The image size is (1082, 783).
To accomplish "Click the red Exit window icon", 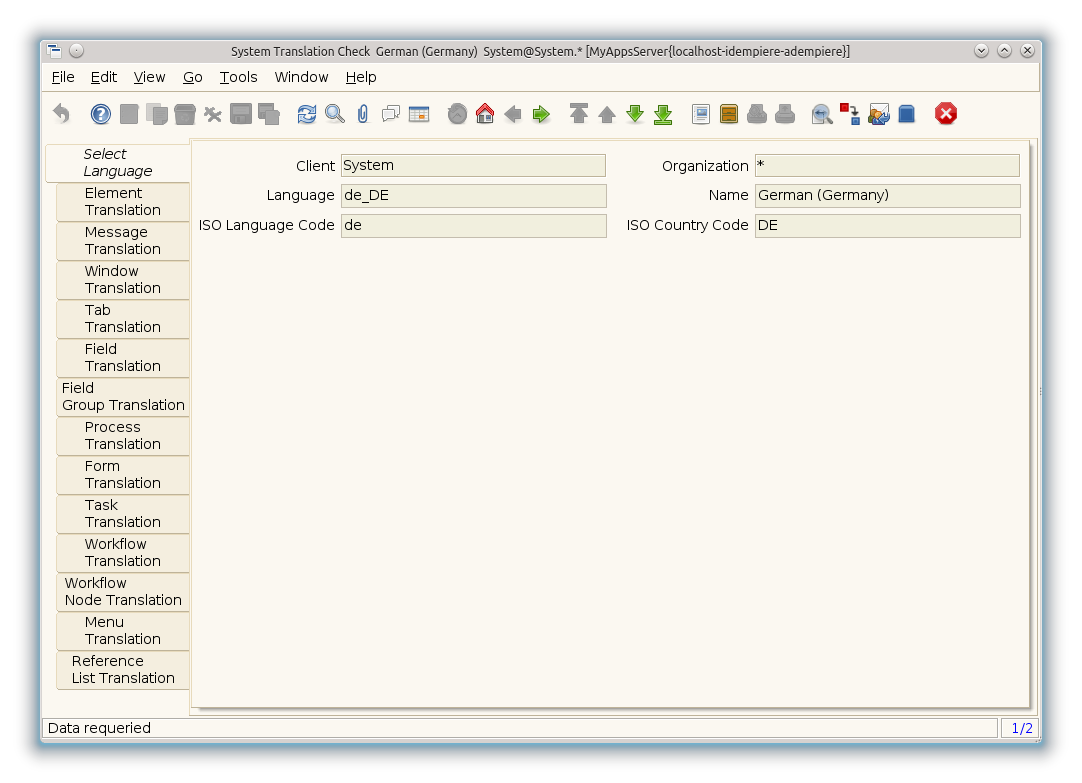I will (946, 114).
